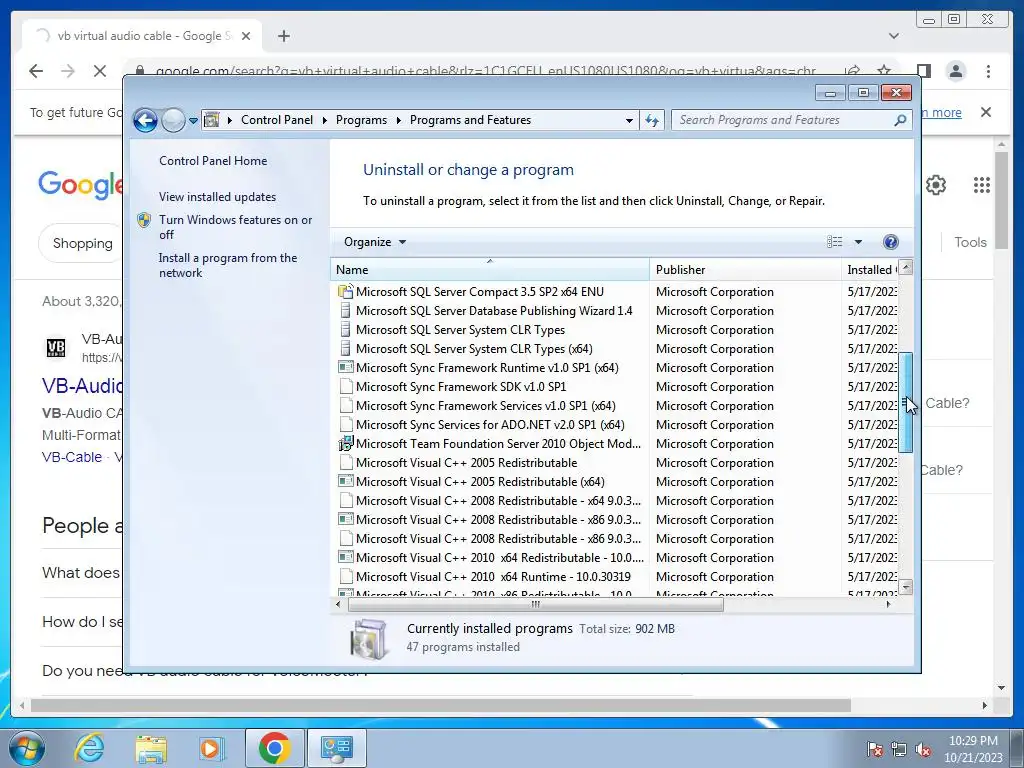This screenshot has height=768, width=1024.
Task: Open Turn Windows features on or off
Action: (235, 227)
